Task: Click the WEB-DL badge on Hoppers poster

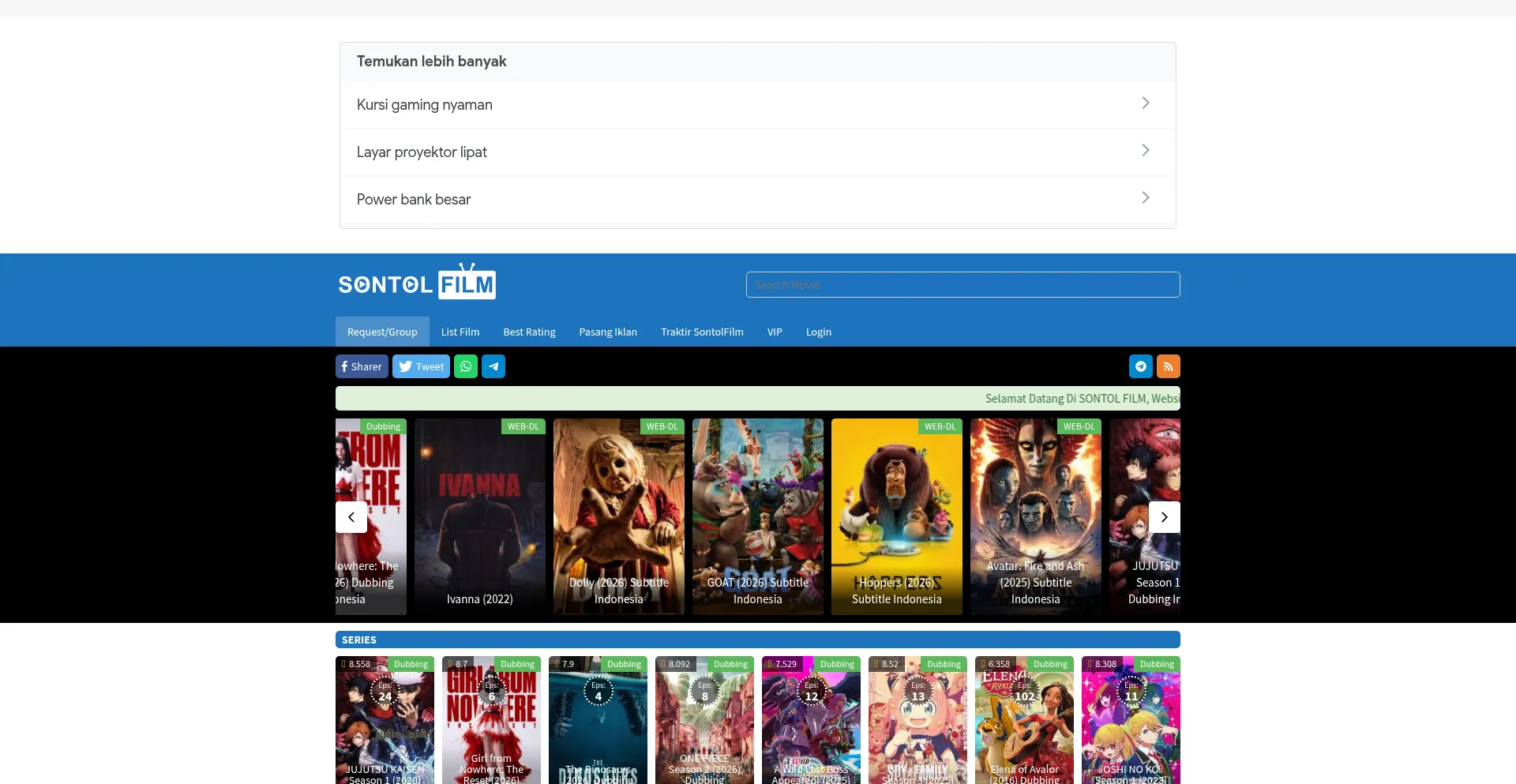Action: click(x=940, y=426)
